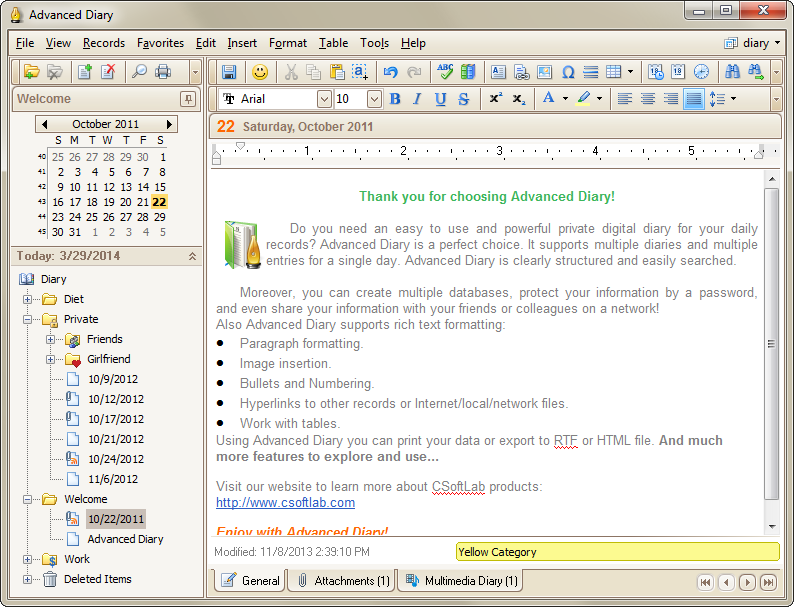Screen dimensions: 794x607
Task: Click the Copy icon
Action: [x=313, y=72]
